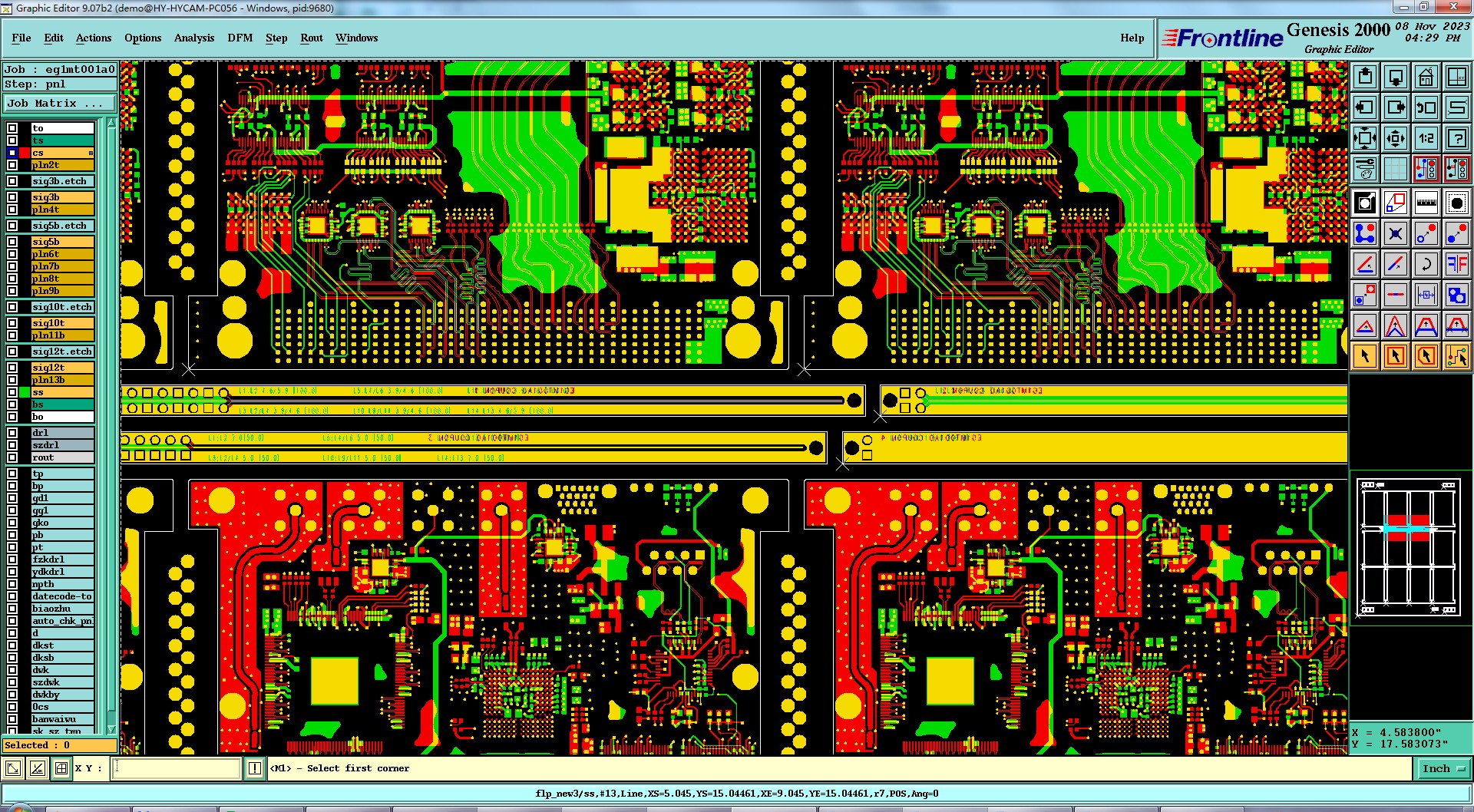Image resolution: width=1474 pixels, height=812 pixels.
Task: Click the Help button
Action: pyautogui.click(x=1132, y=38)
